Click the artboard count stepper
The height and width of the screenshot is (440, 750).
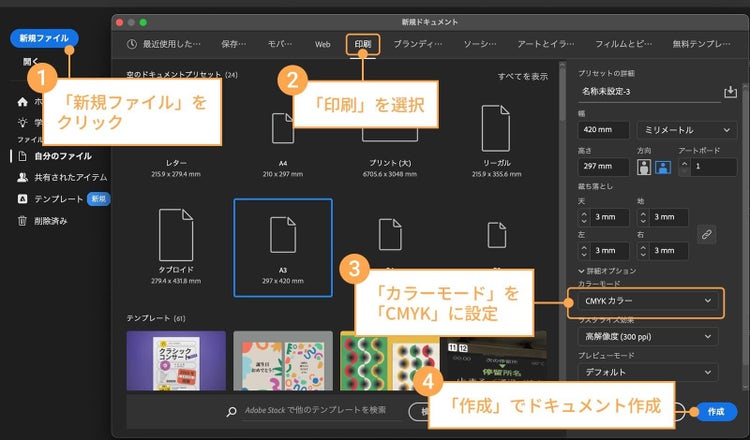[x=684, y=167]
